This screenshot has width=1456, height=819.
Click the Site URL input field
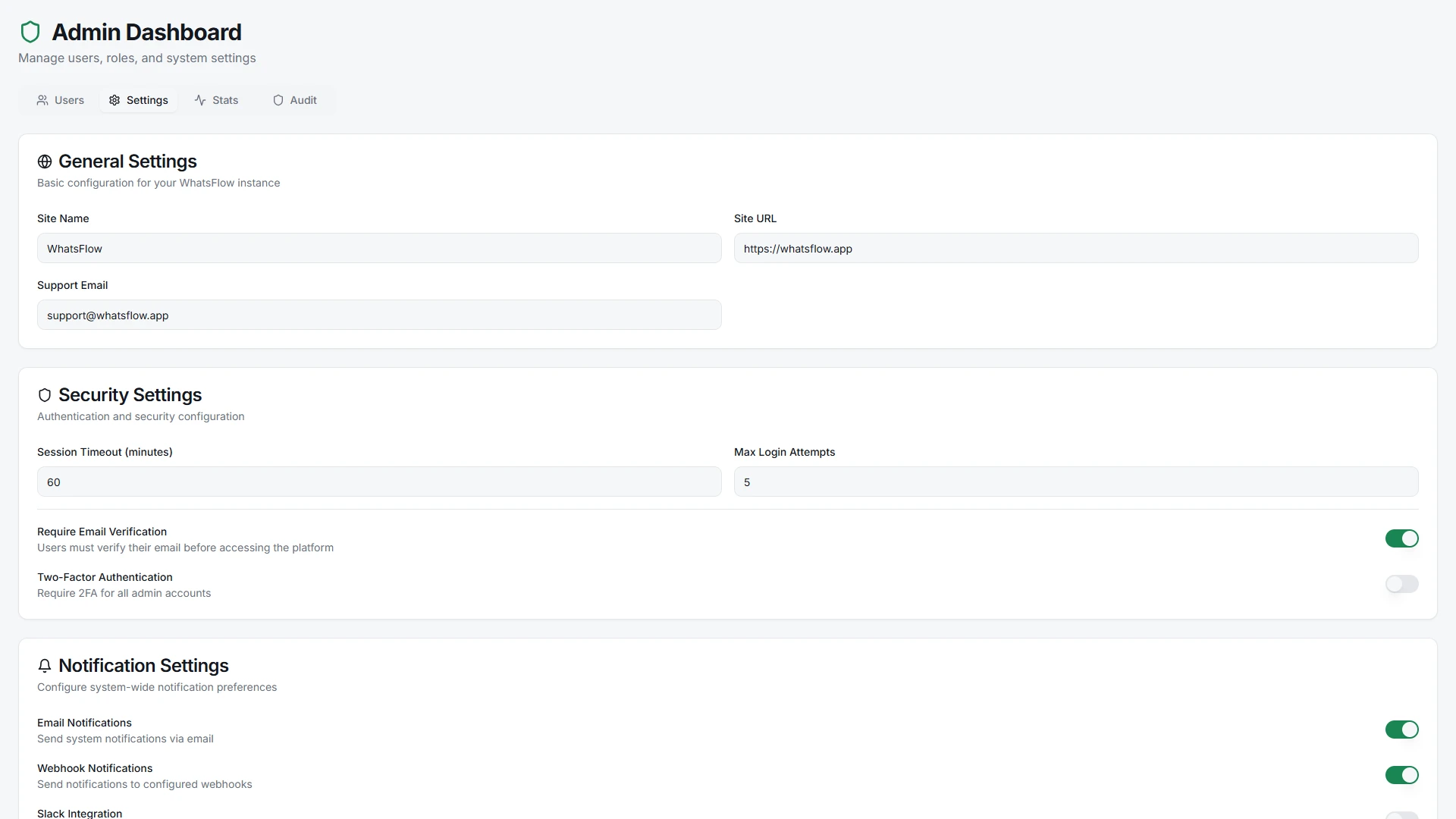(1076, 248)
